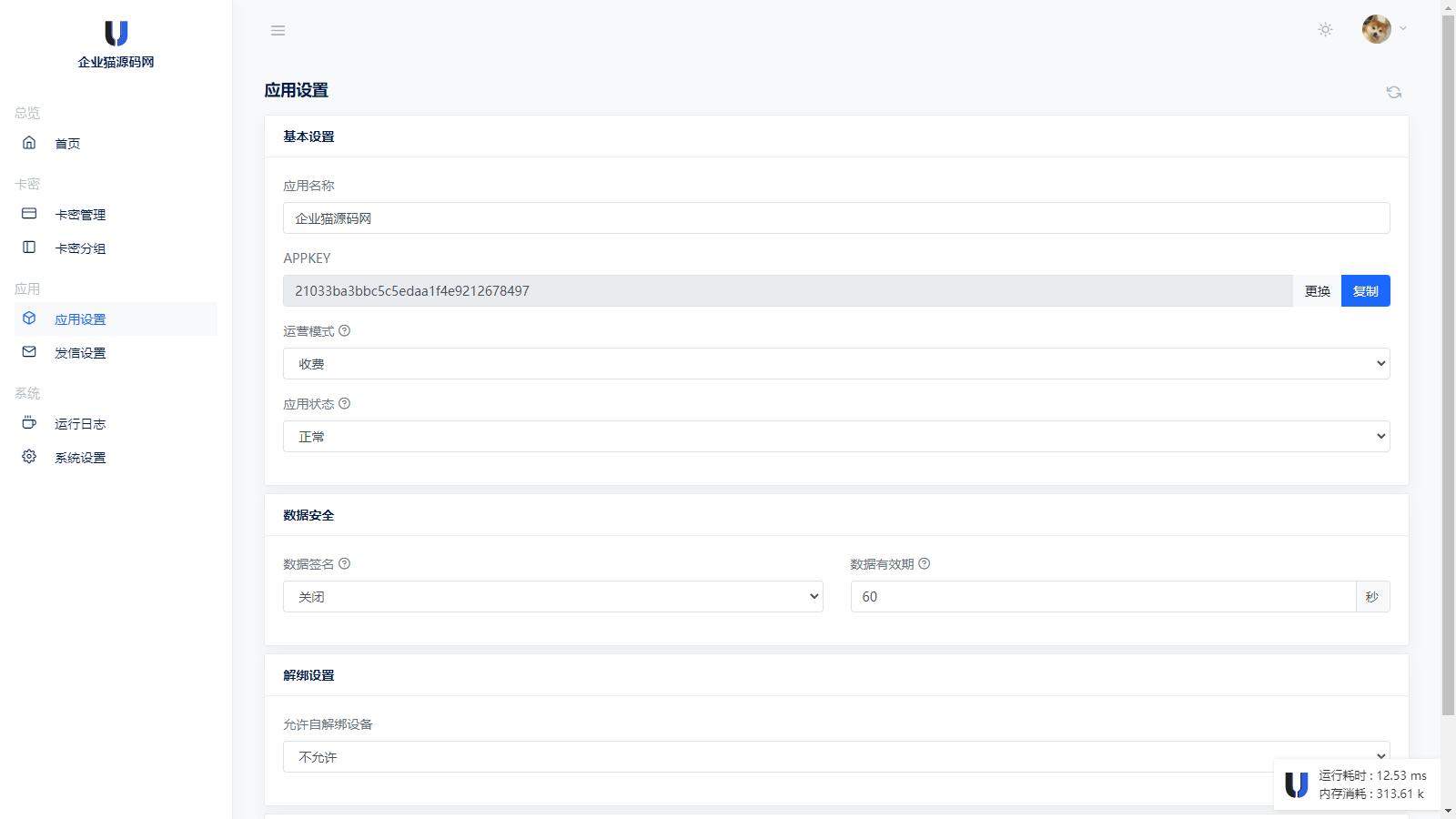Expand the 应用状态 dropdown showing 正常
Viewport: 1456px width, 819px height.
click(835, 437)
